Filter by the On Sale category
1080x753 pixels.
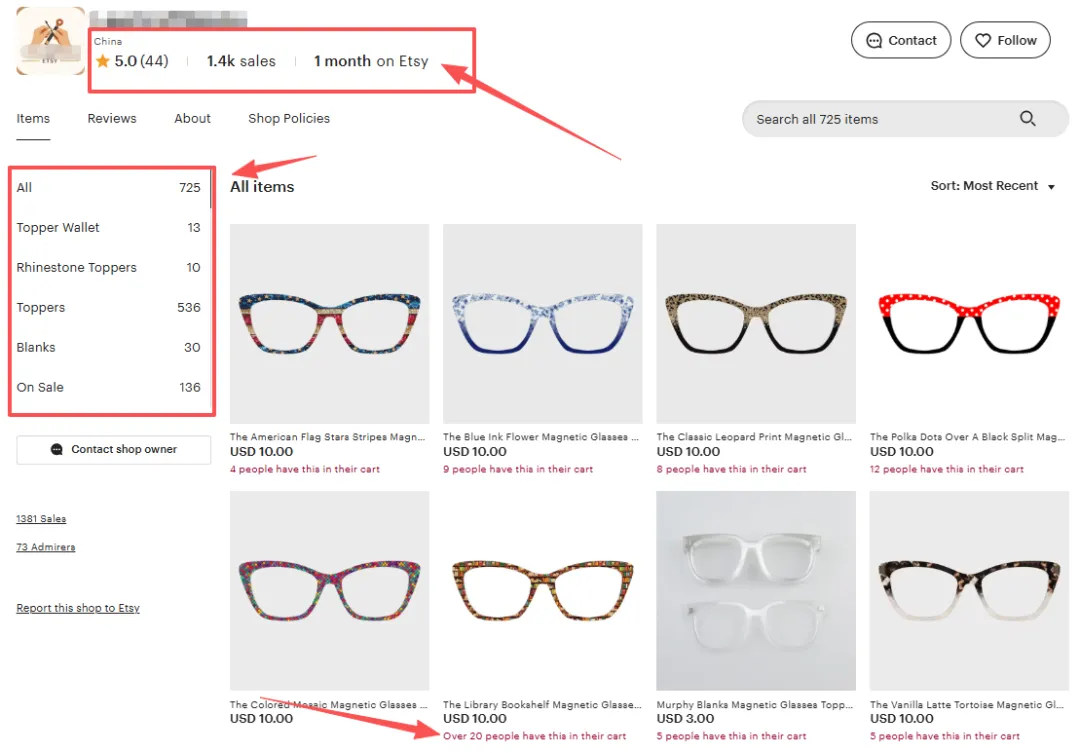pos(40,387)
